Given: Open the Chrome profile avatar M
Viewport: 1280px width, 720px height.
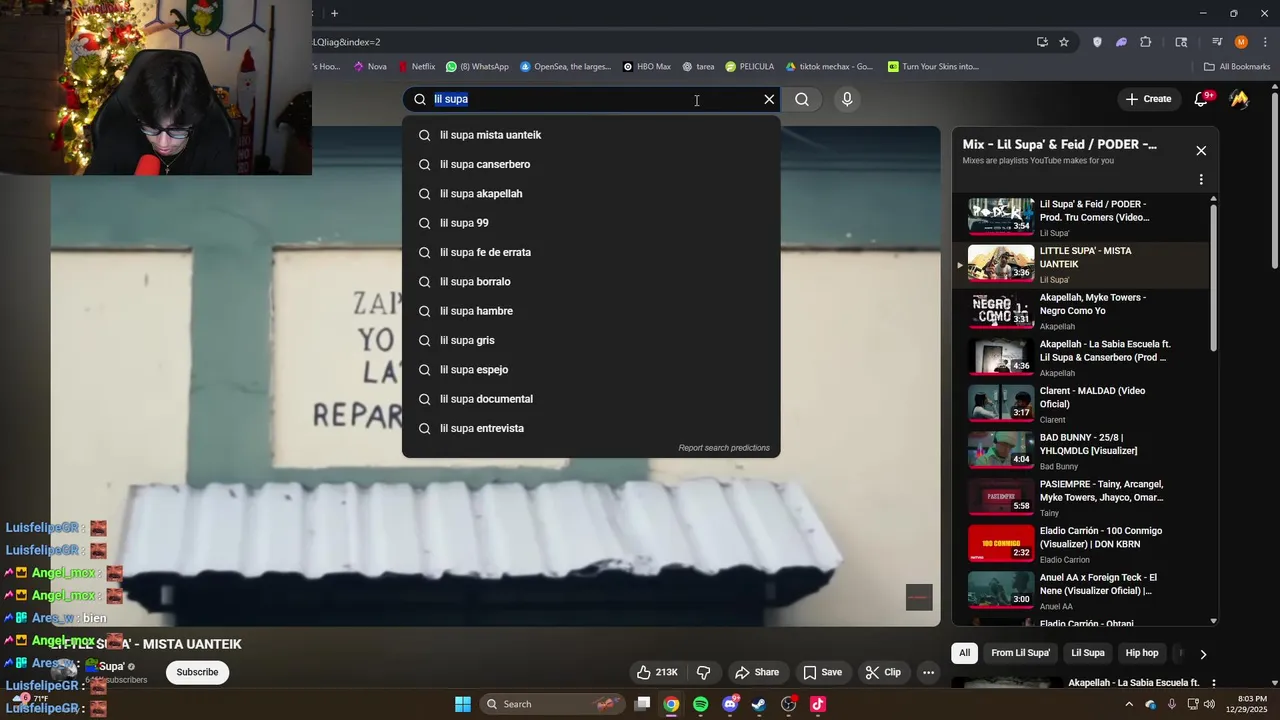Looking at the screenshot, I should (1241, 42).
